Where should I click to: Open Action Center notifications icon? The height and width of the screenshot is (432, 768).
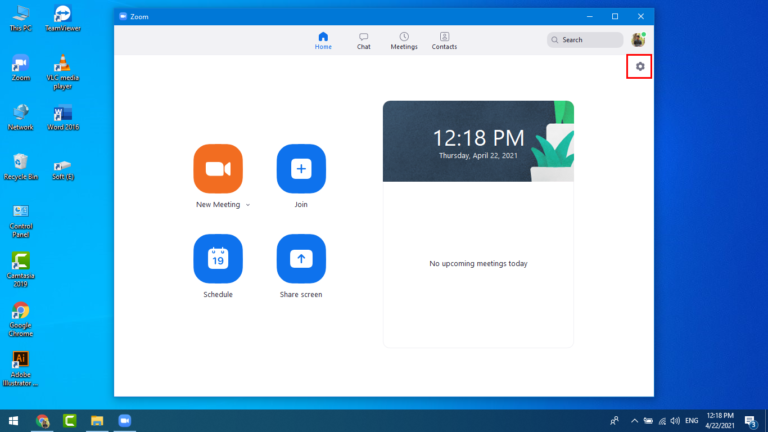coord(750,421)
